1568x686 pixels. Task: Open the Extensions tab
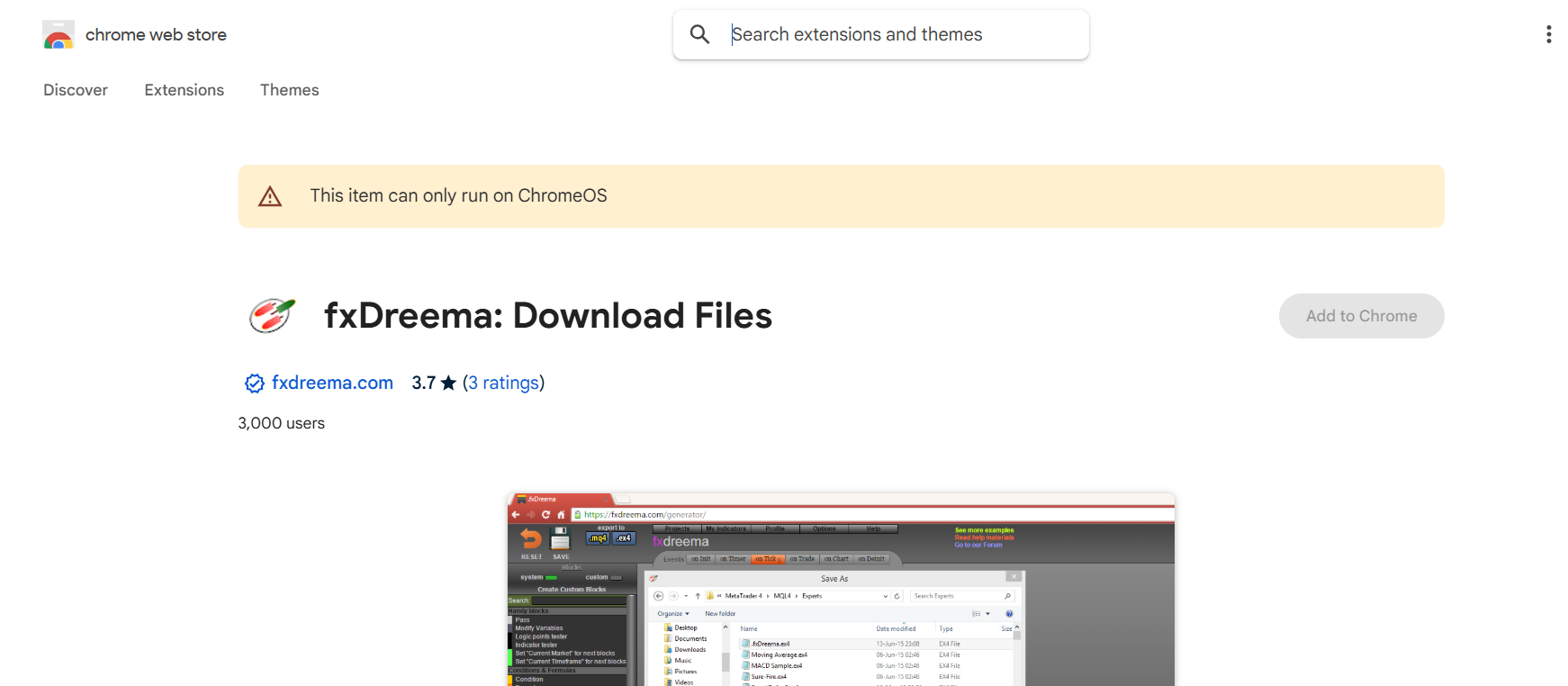(185, 90)
